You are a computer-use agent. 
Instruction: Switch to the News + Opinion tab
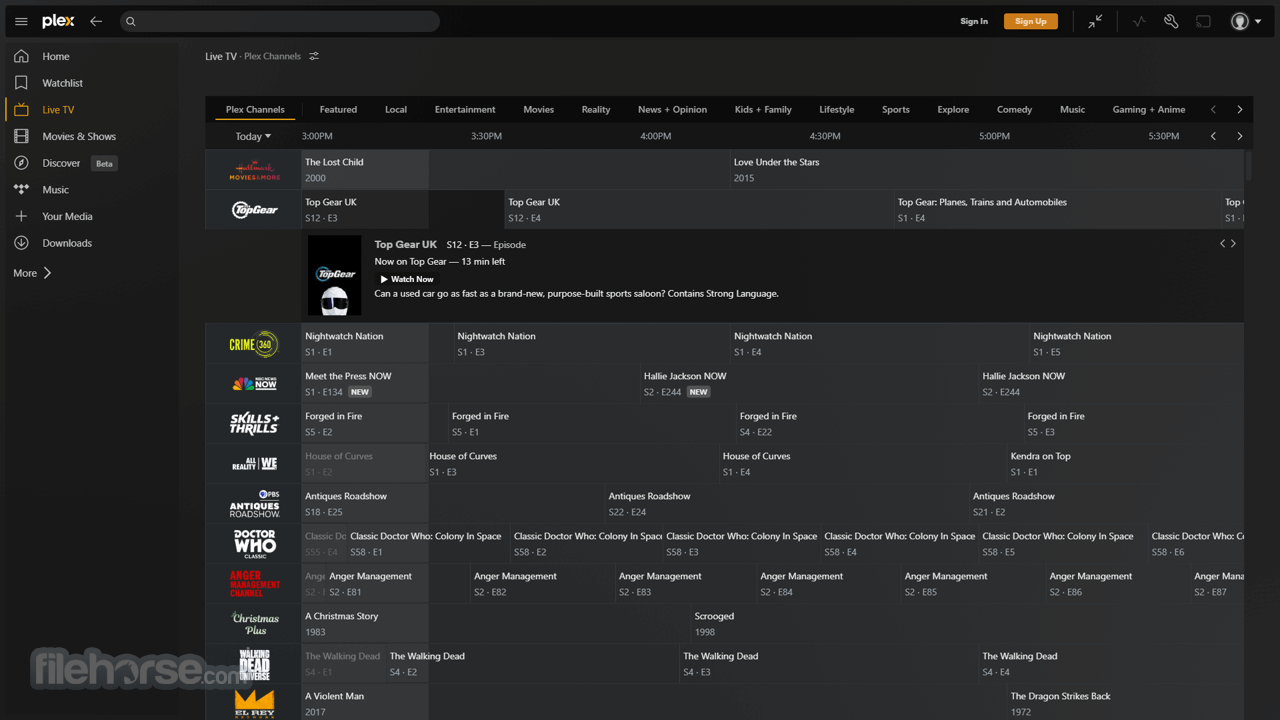[x=672, y=110]
